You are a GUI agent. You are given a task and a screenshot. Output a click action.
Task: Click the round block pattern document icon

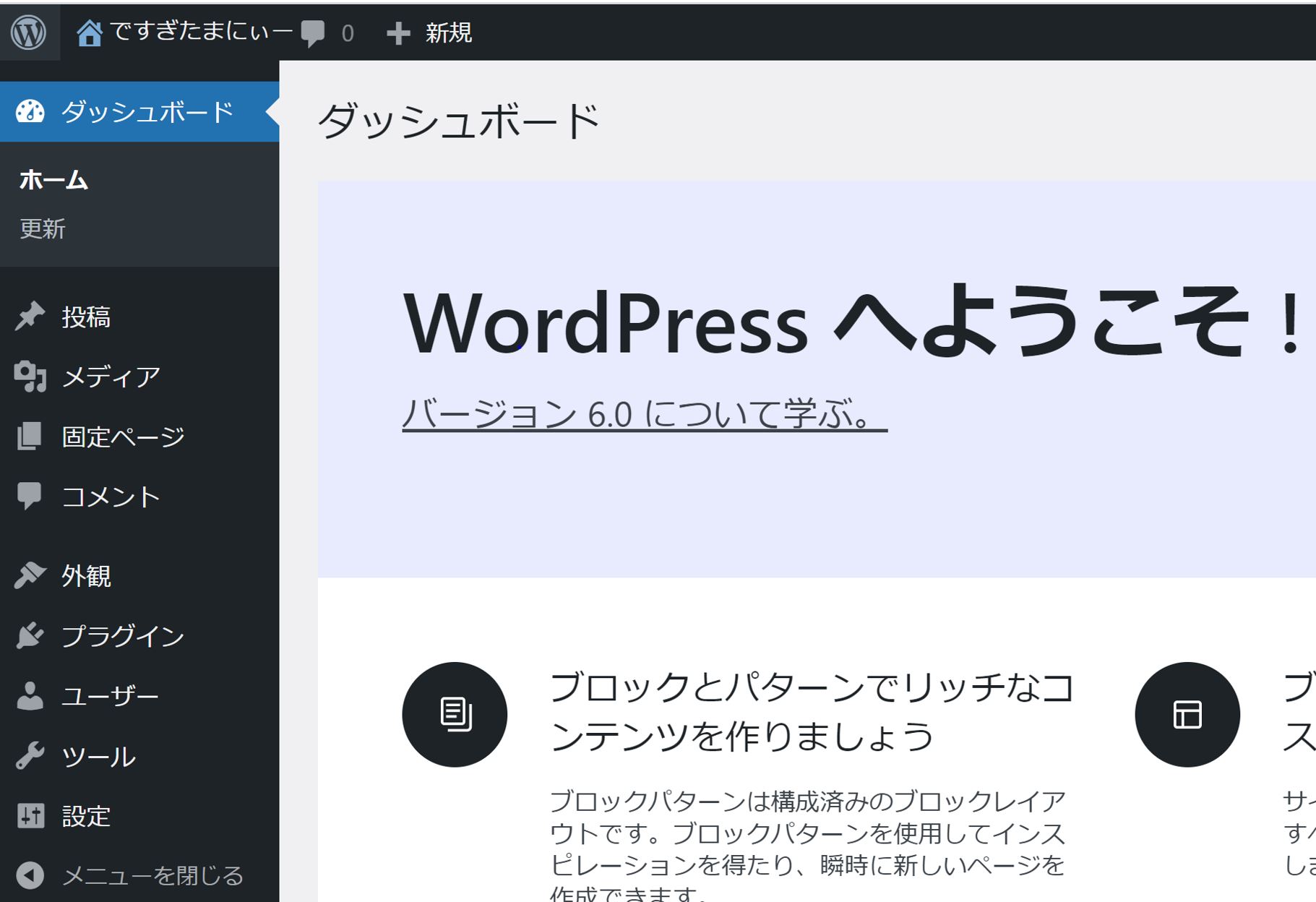(x=455, y=714)
